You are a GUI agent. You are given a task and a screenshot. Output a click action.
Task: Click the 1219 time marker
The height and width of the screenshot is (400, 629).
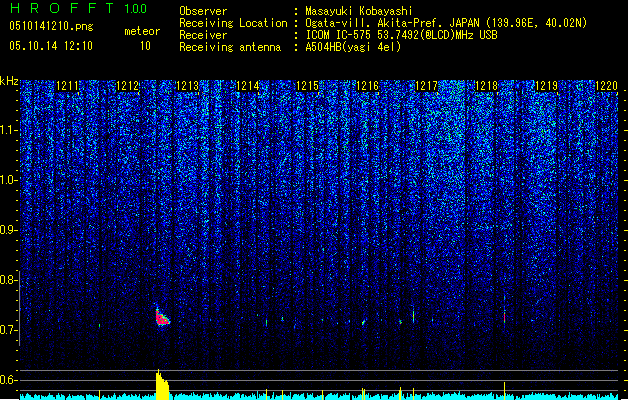(546, 86)
